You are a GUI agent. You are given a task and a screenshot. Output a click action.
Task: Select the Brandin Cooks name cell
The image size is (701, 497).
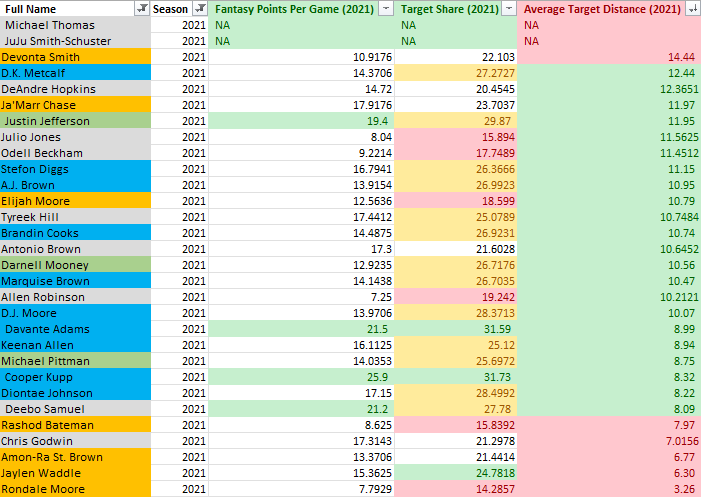tap(75, 233)
